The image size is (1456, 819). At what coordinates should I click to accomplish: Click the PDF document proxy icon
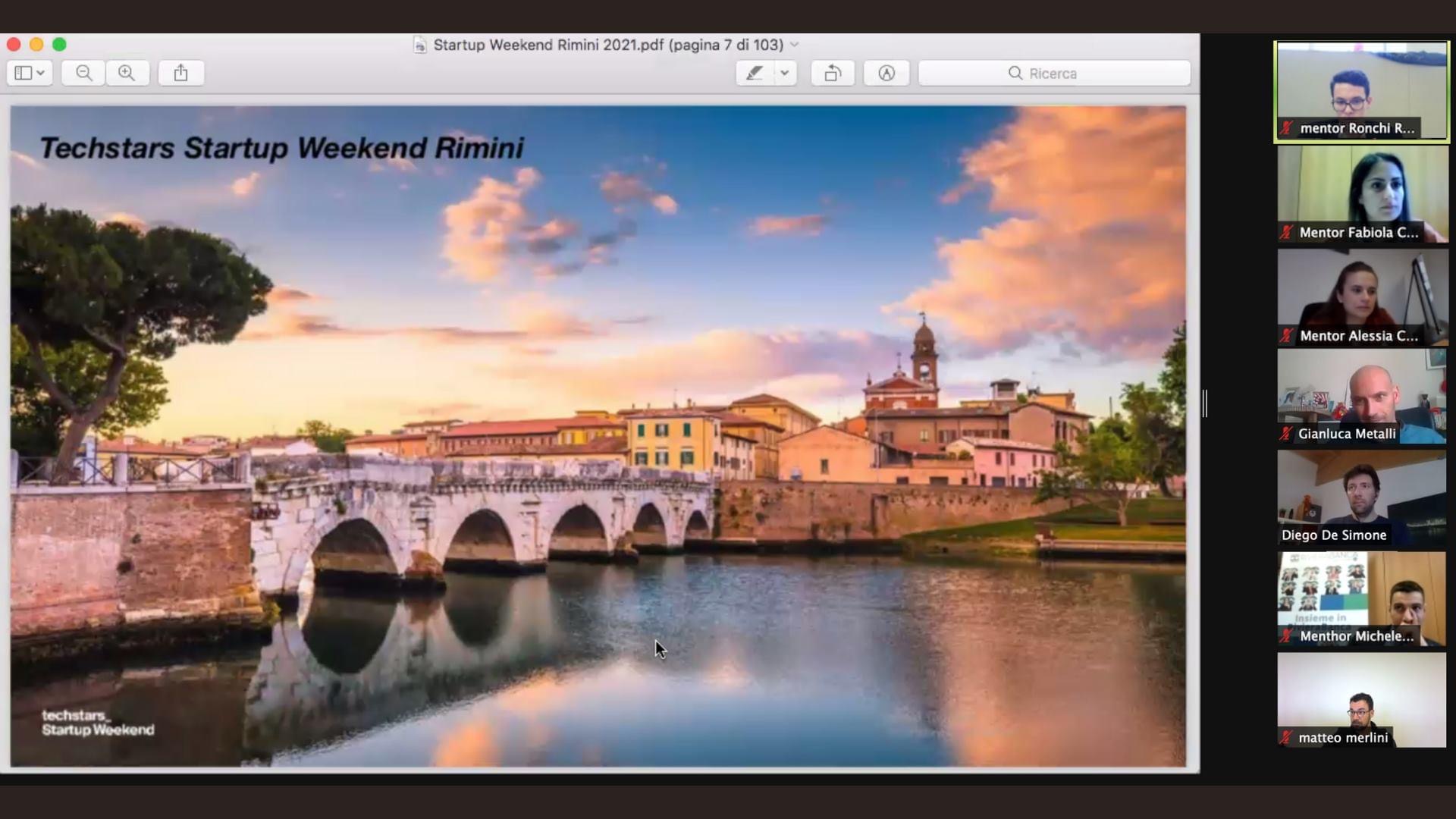[419, 45]
